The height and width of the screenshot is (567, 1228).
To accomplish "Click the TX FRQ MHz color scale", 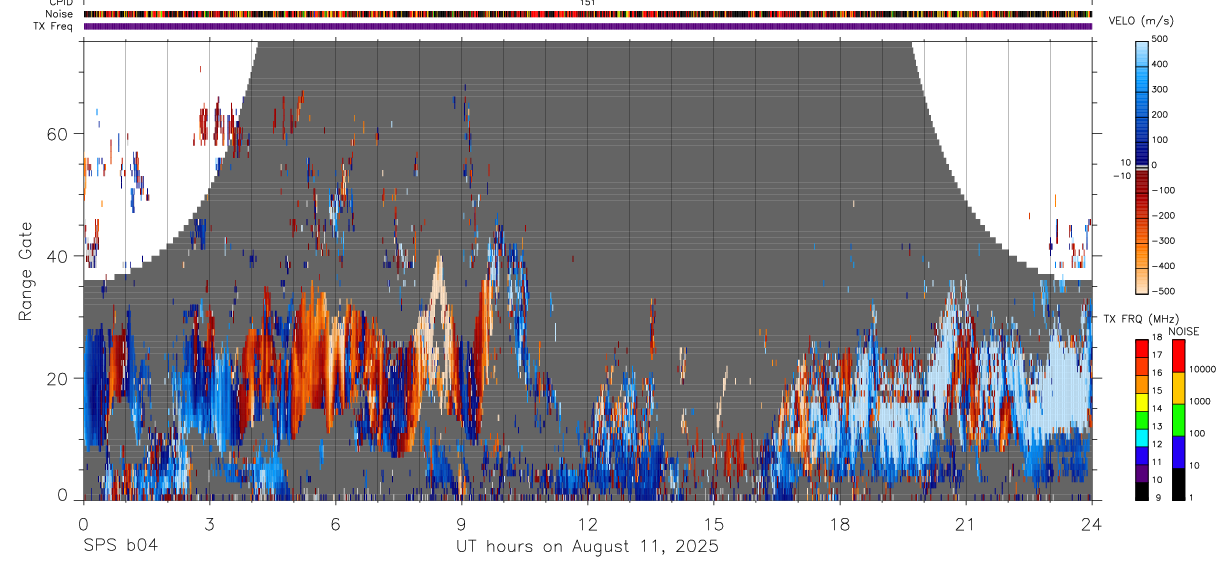I will pos(1142,419).
